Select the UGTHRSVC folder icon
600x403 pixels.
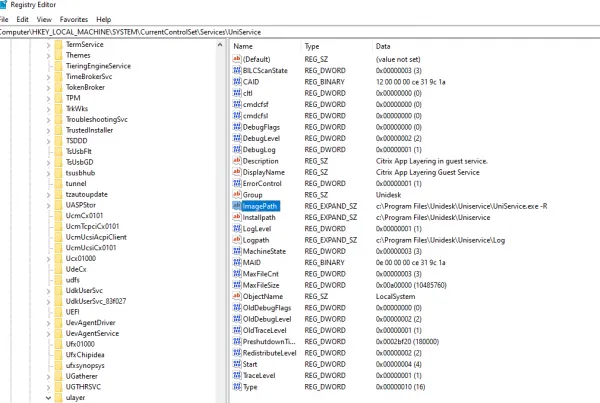pos(59,387)
